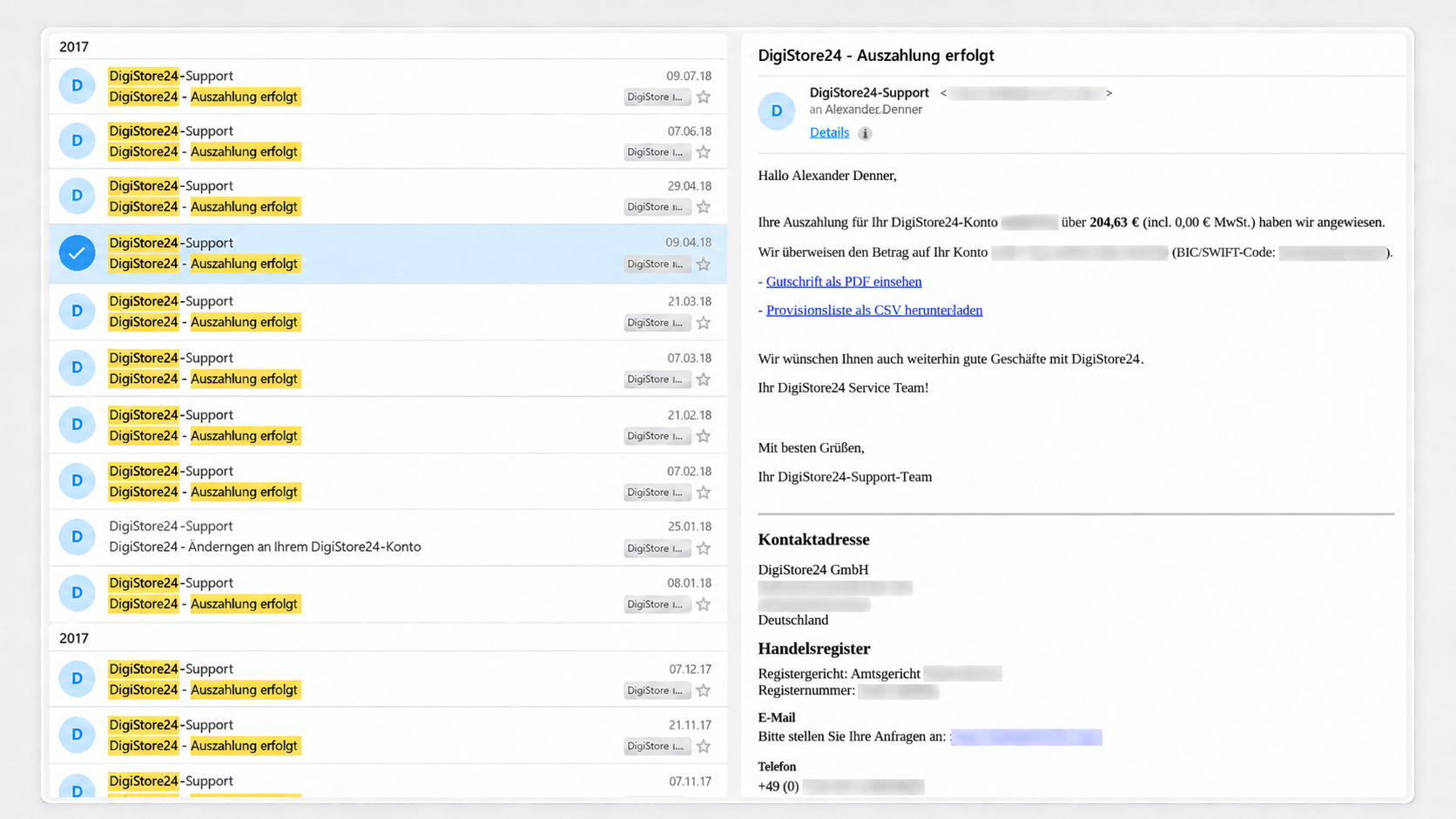Screen dimensions: 1456x819
Task: Click the 'Kontaktadresse' heading
Action: (813, 540)
